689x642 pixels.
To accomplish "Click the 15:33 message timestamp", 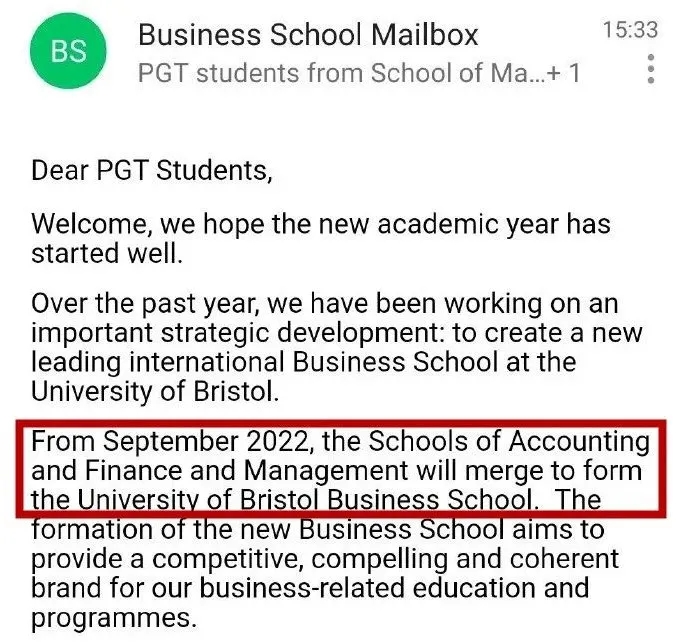I will (631, 30).
